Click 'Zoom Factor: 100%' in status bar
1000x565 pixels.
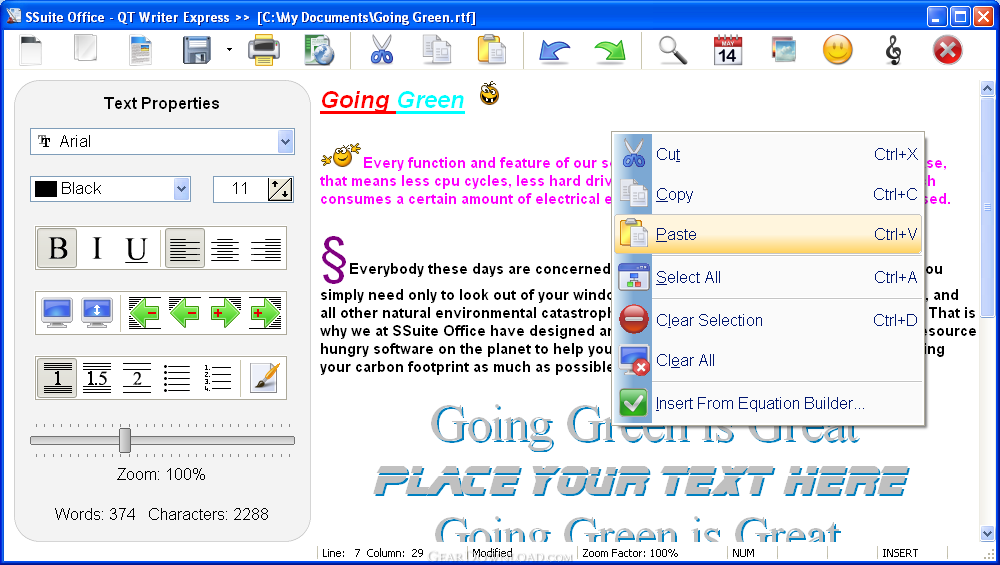pos(629,553)
